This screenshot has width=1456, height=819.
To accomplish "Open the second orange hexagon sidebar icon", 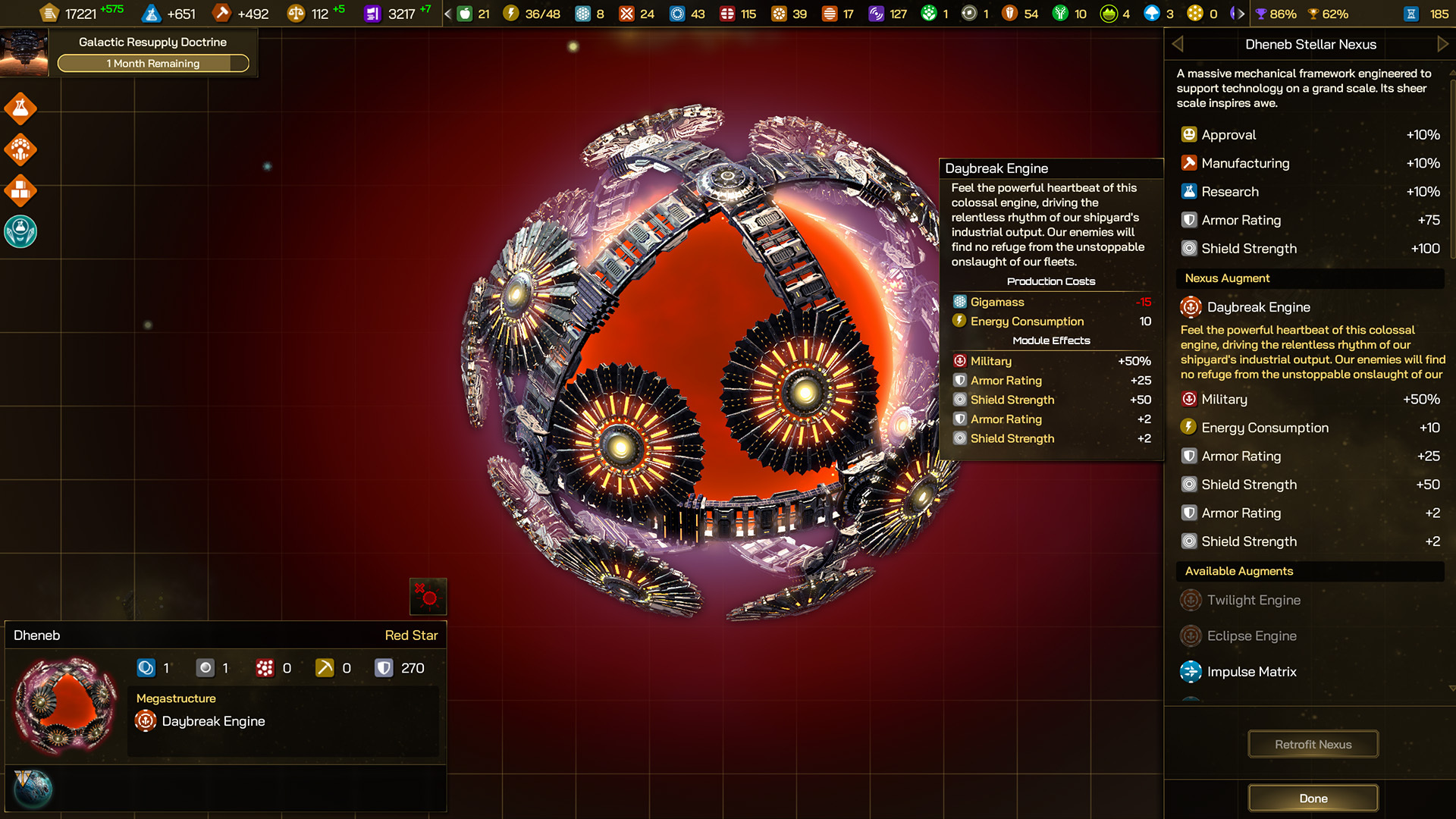I will [20, 149].
